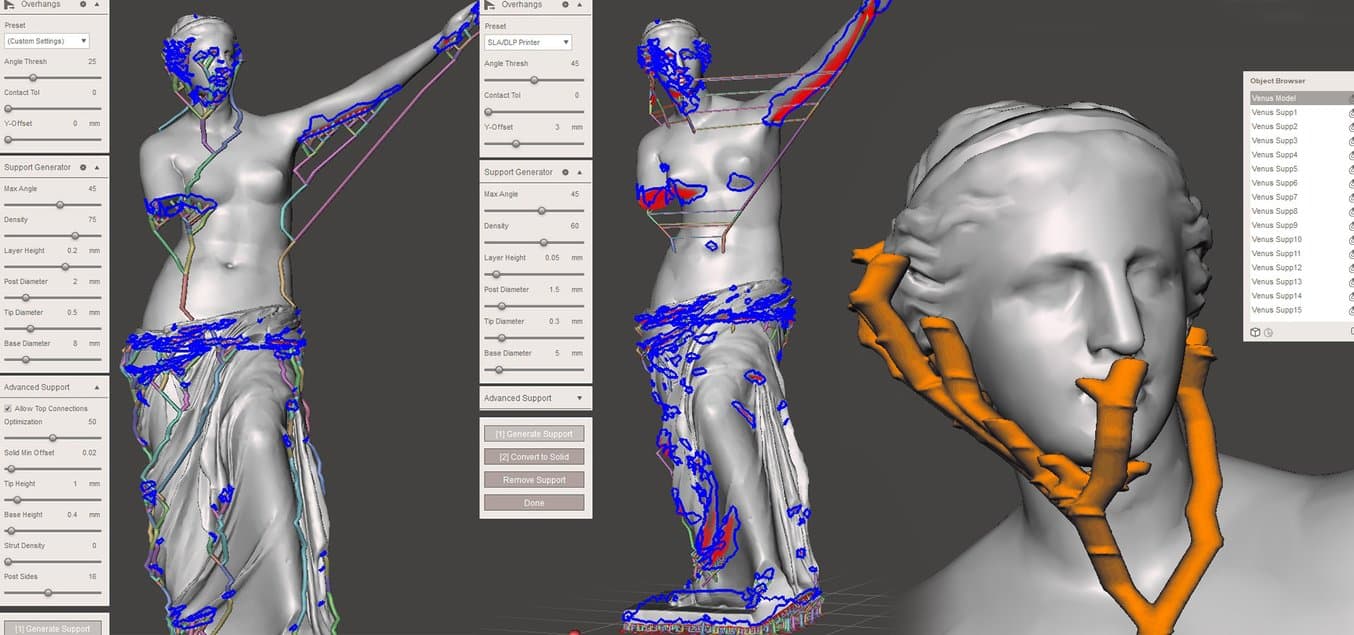
Task: Toggle the visibility icon for Venus Supp1
Action: coord(1350,113)
